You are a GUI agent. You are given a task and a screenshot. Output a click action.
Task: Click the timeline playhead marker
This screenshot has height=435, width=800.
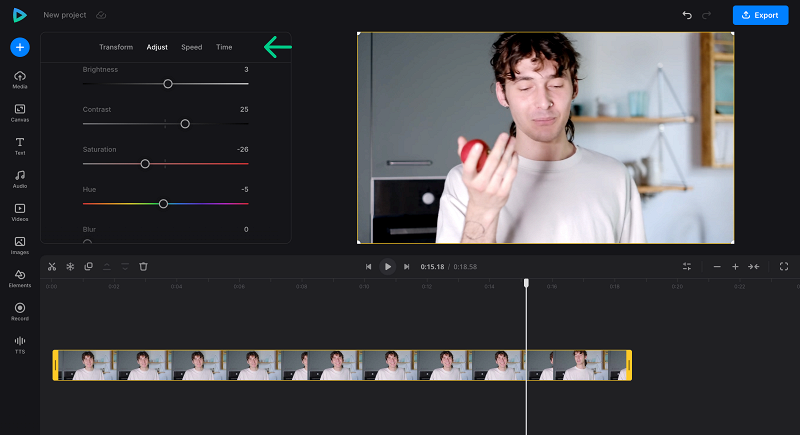pyautogui.click(x=527, y=283)
